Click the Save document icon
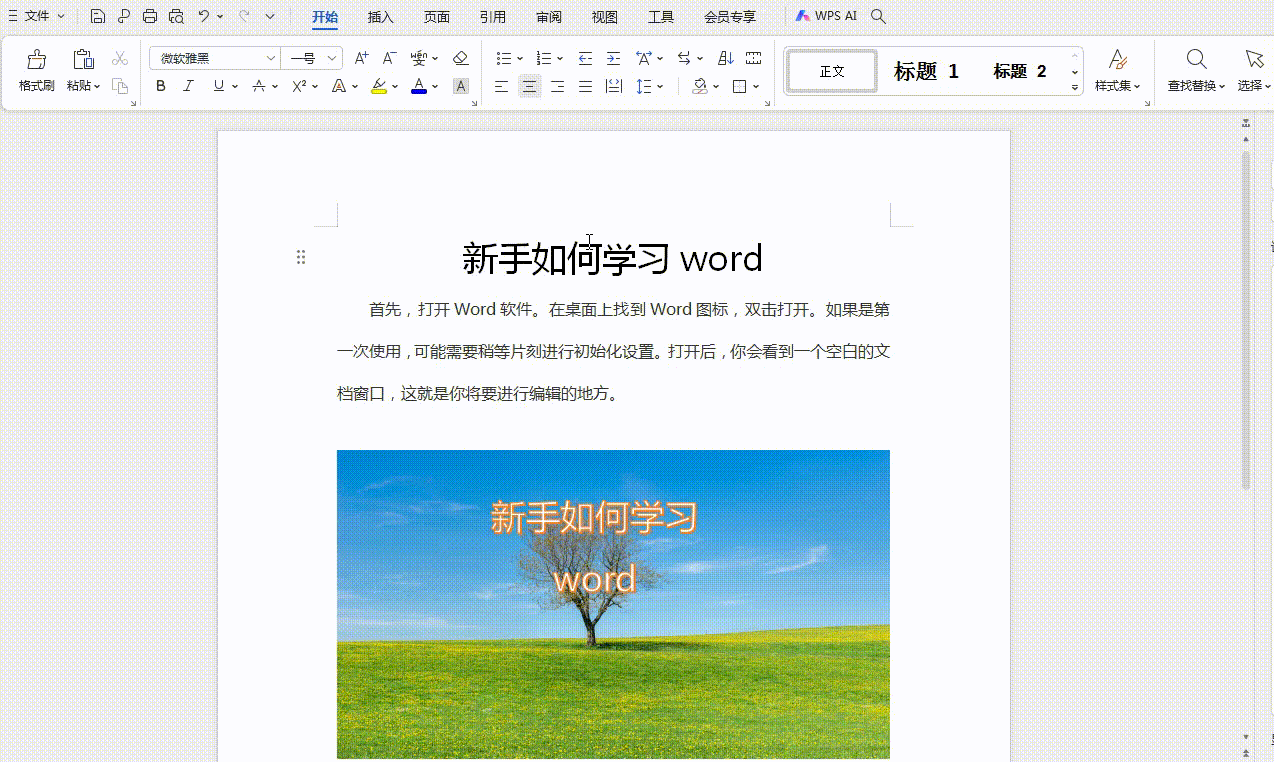1274x762 pixels. tap(97, 16)
